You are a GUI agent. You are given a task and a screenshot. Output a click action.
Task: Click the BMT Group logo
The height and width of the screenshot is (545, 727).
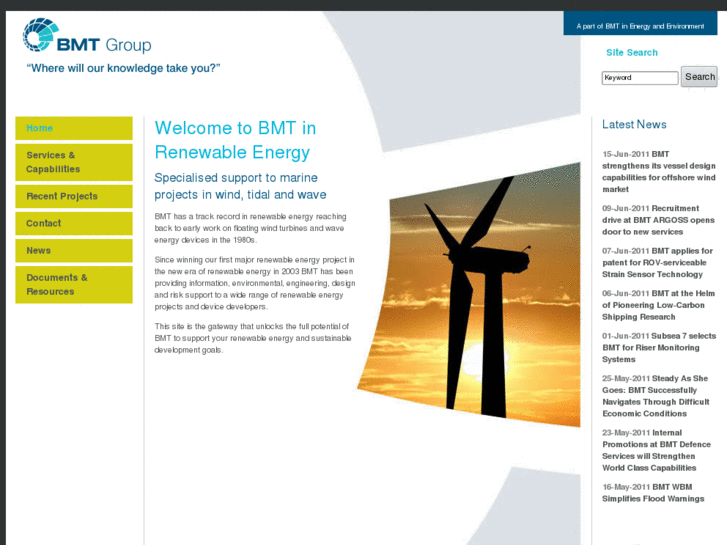click(87, 36)
